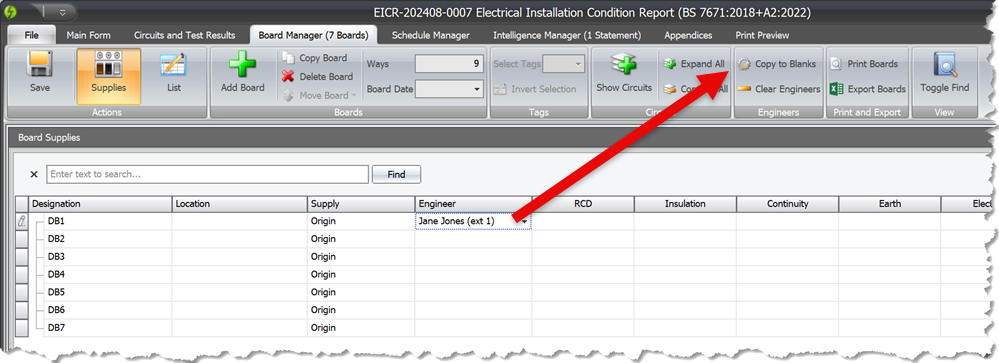Click the Location column header
The width and height of the screenshot is (999, 363).
tap(240, 204)
